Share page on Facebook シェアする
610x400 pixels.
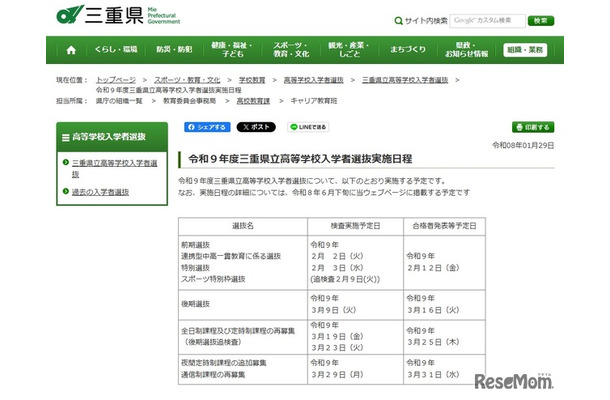tap(207, 127)
